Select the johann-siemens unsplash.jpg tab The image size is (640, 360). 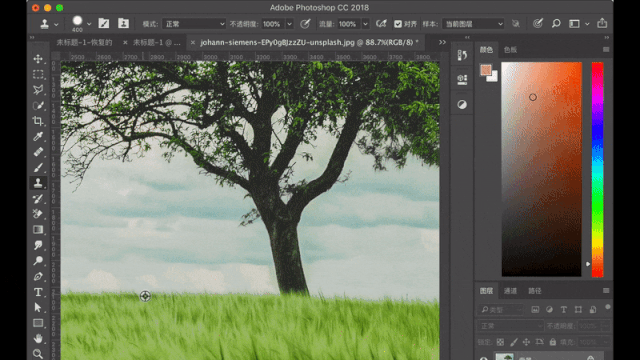(309, 42)
